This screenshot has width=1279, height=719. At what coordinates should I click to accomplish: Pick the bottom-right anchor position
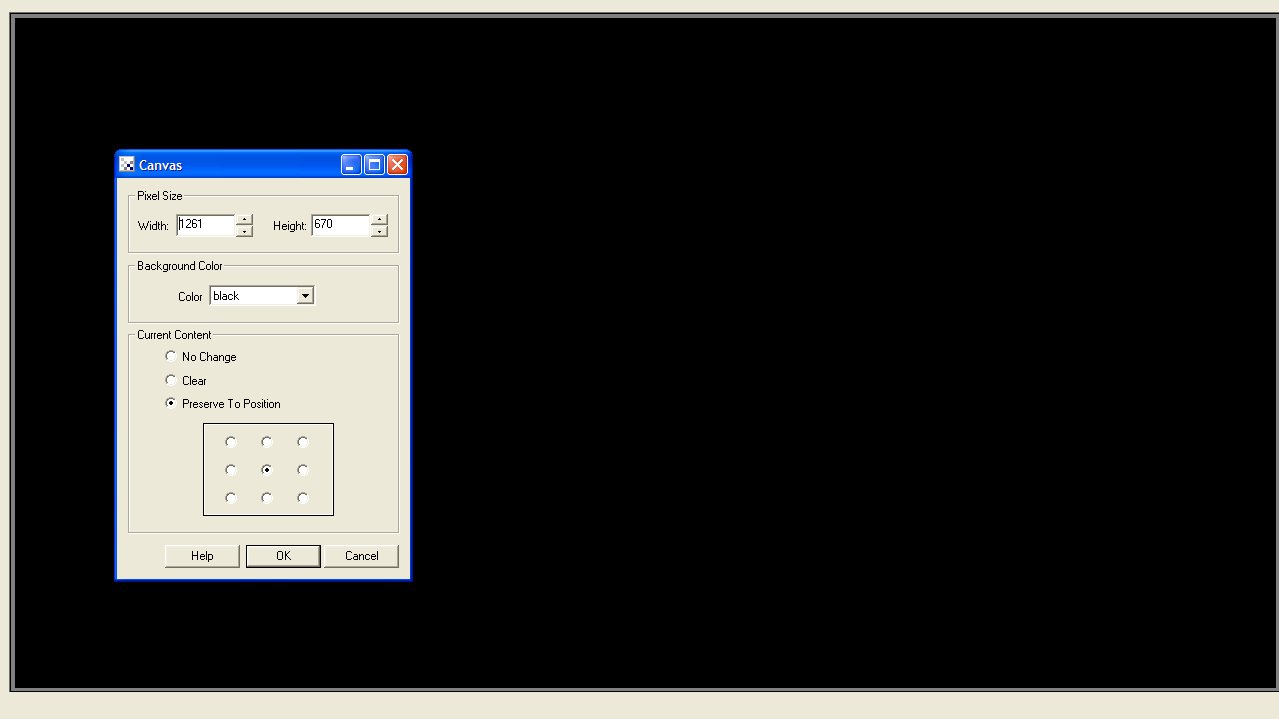tap(303, 497)
